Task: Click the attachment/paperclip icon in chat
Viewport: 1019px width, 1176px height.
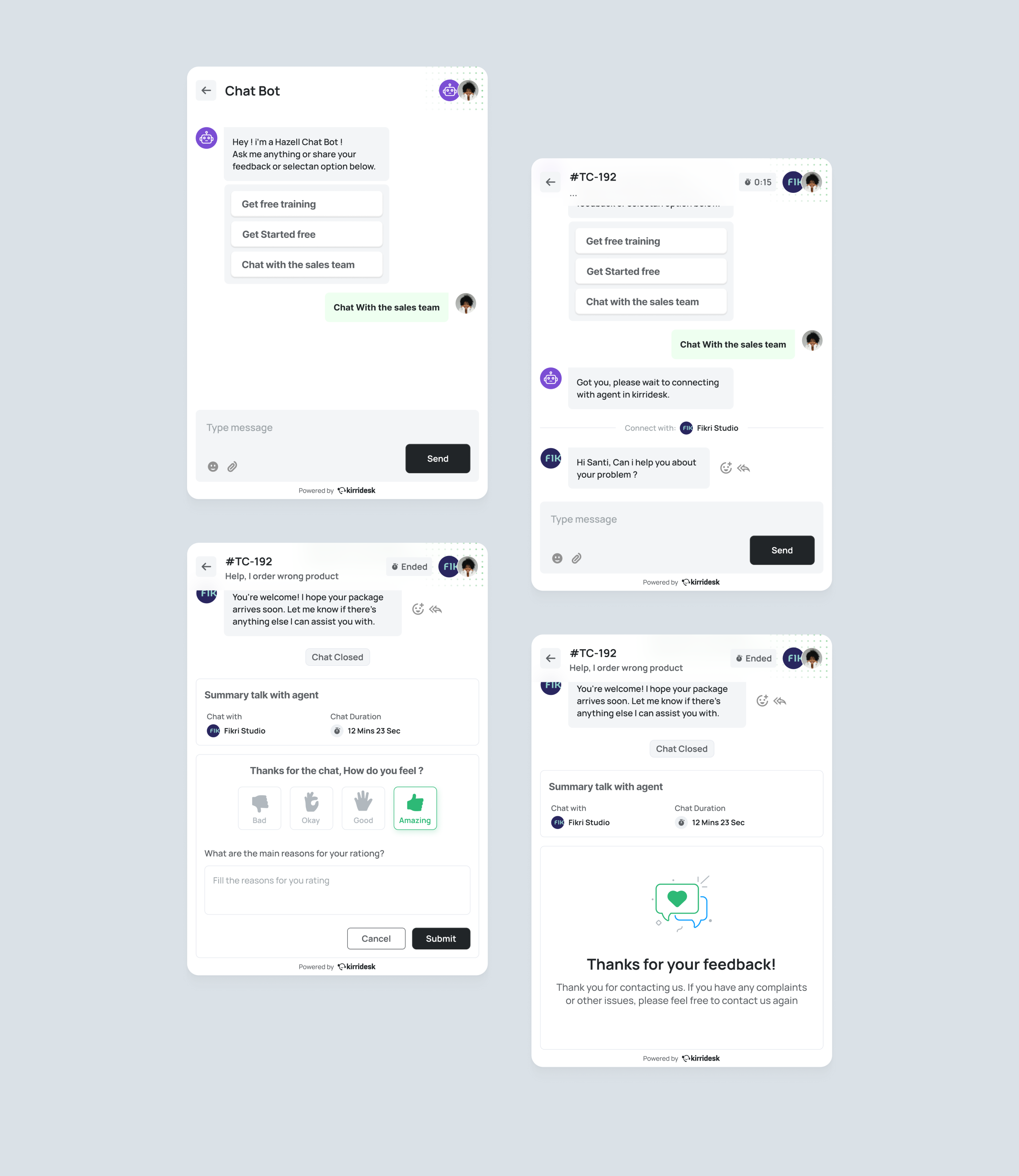Action: [x=232, y=466]
